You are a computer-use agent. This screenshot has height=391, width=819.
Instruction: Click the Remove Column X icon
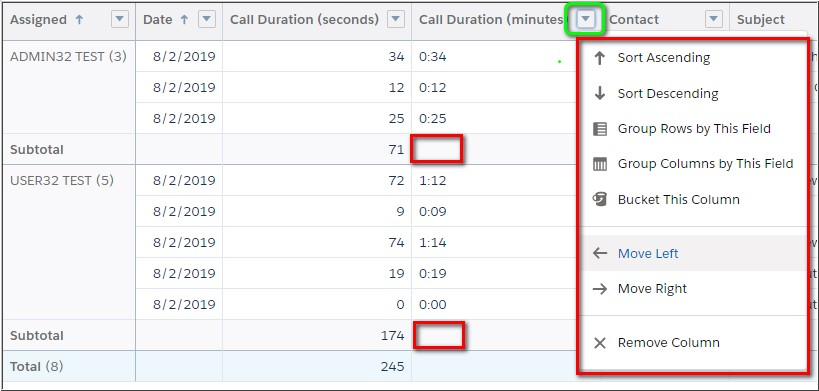tap(600, 343)
